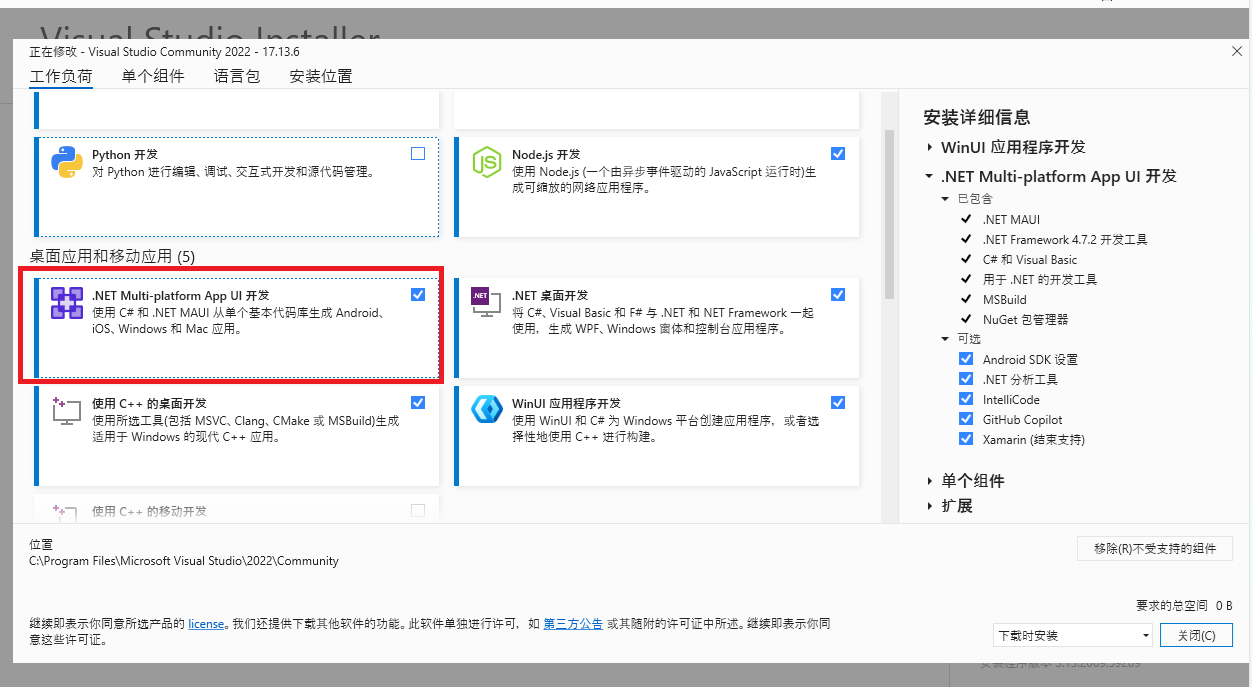The width and height of the screenshot is (1252, 687).
Task: Click the install path C:\Program Files text
Action: tap(184, 561)
